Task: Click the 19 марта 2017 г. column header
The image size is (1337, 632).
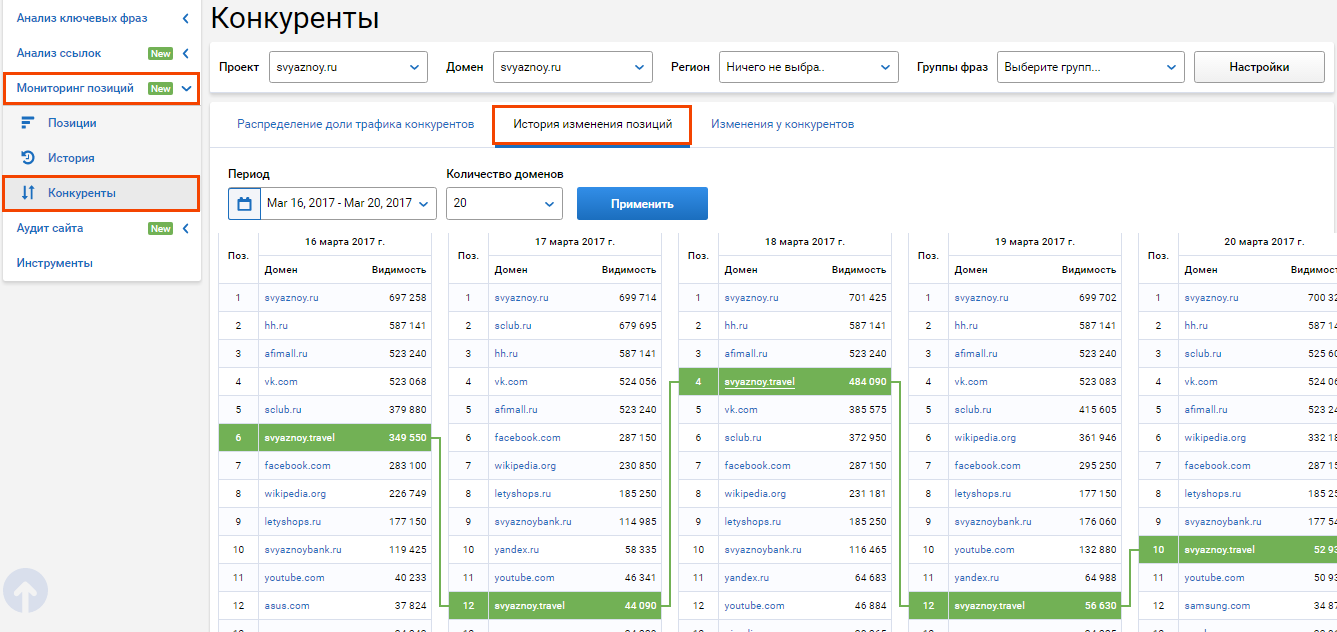Action: (x=1035, y=242)
